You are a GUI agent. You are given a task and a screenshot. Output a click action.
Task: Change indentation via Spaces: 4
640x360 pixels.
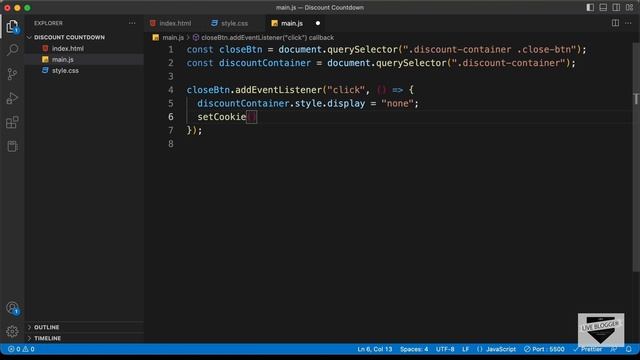414,349
